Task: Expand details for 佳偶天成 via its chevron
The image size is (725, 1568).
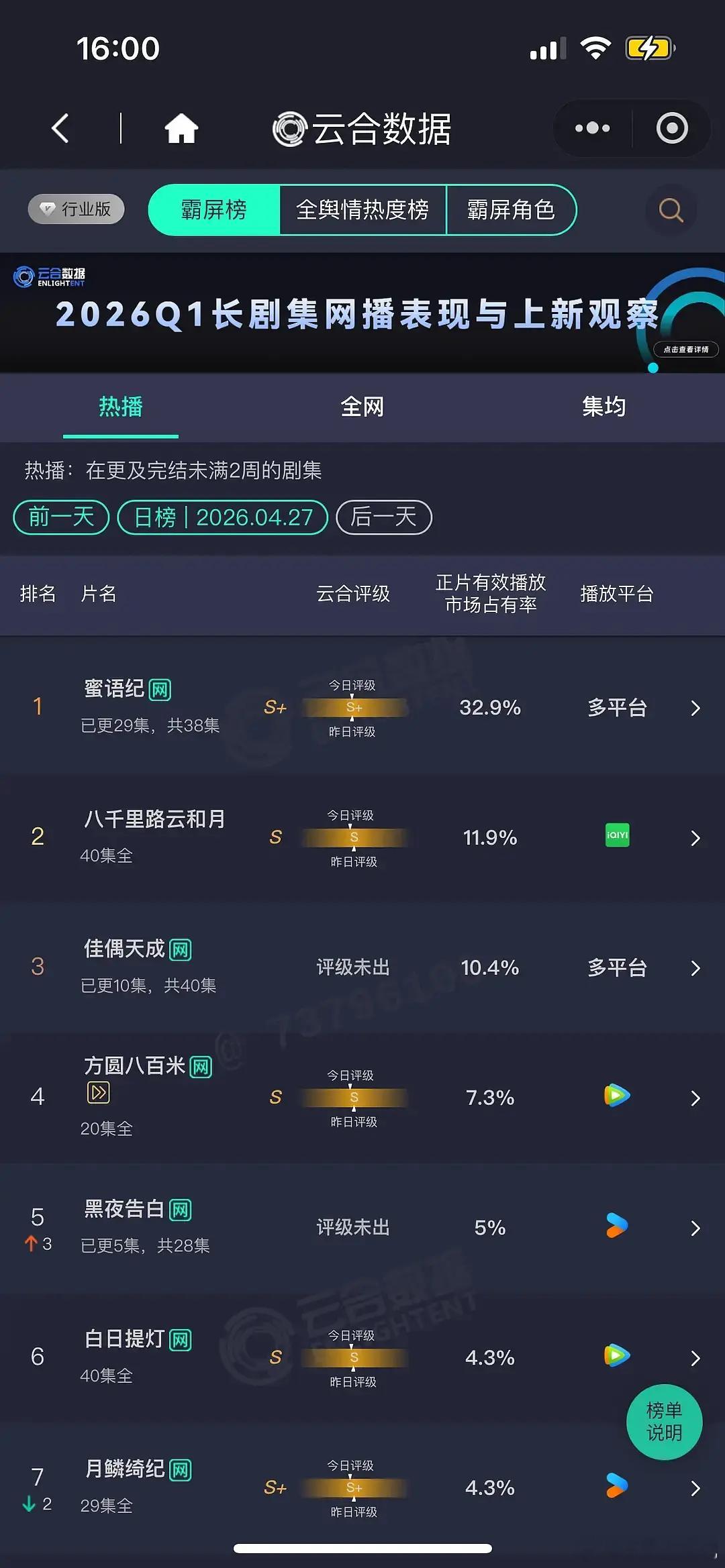Action: coord(695,968)
